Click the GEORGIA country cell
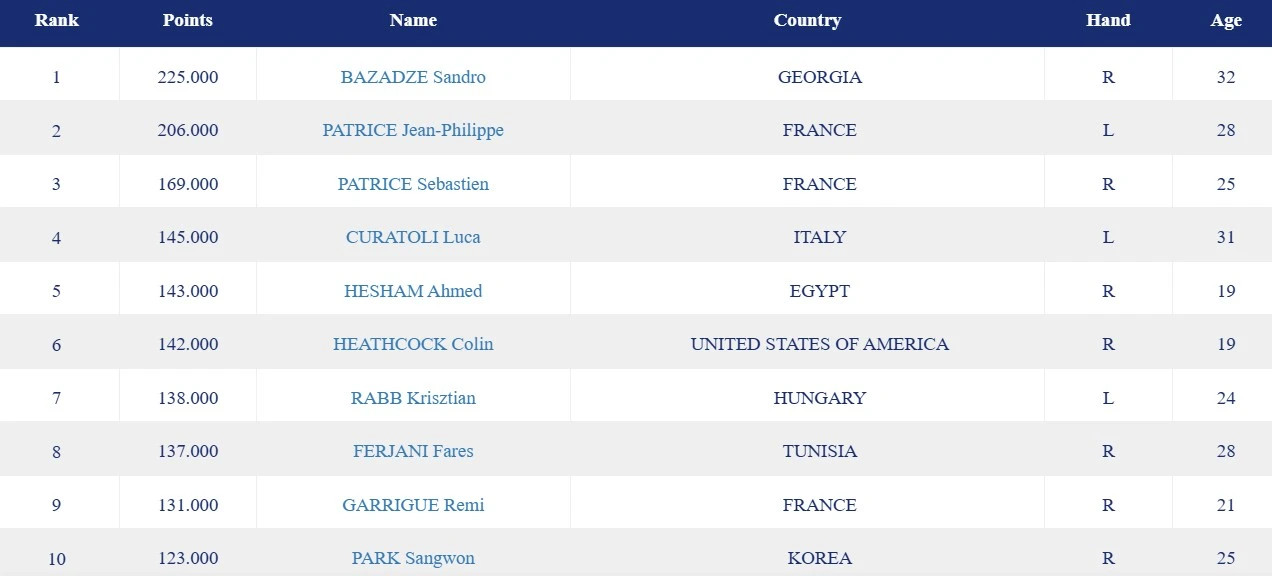This screenshot has width=1272, height=576. pos(819,77)
